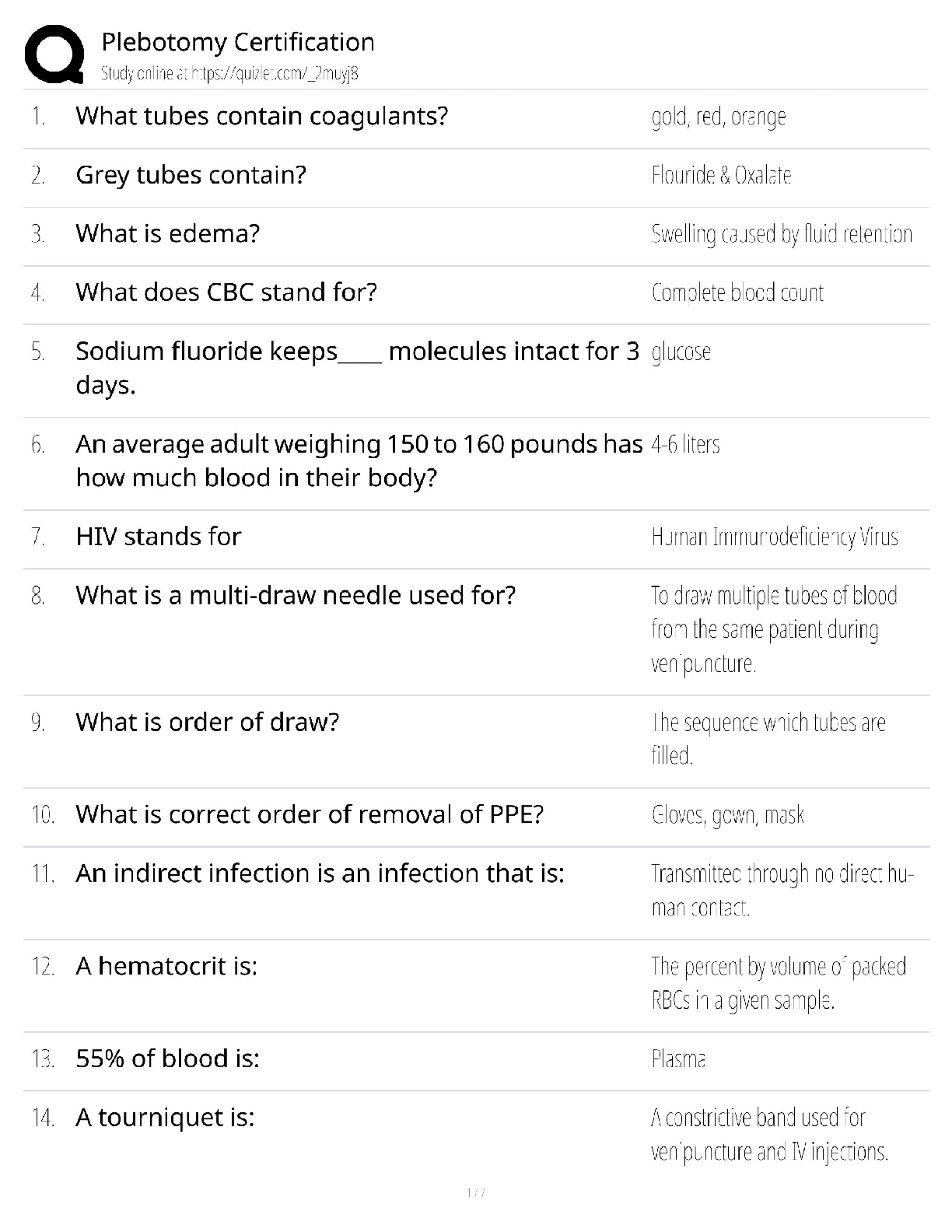The width and height of the screenshot is (952, 1232).
Task: Click the 'glucose' answer text
Action: point(681,352)
